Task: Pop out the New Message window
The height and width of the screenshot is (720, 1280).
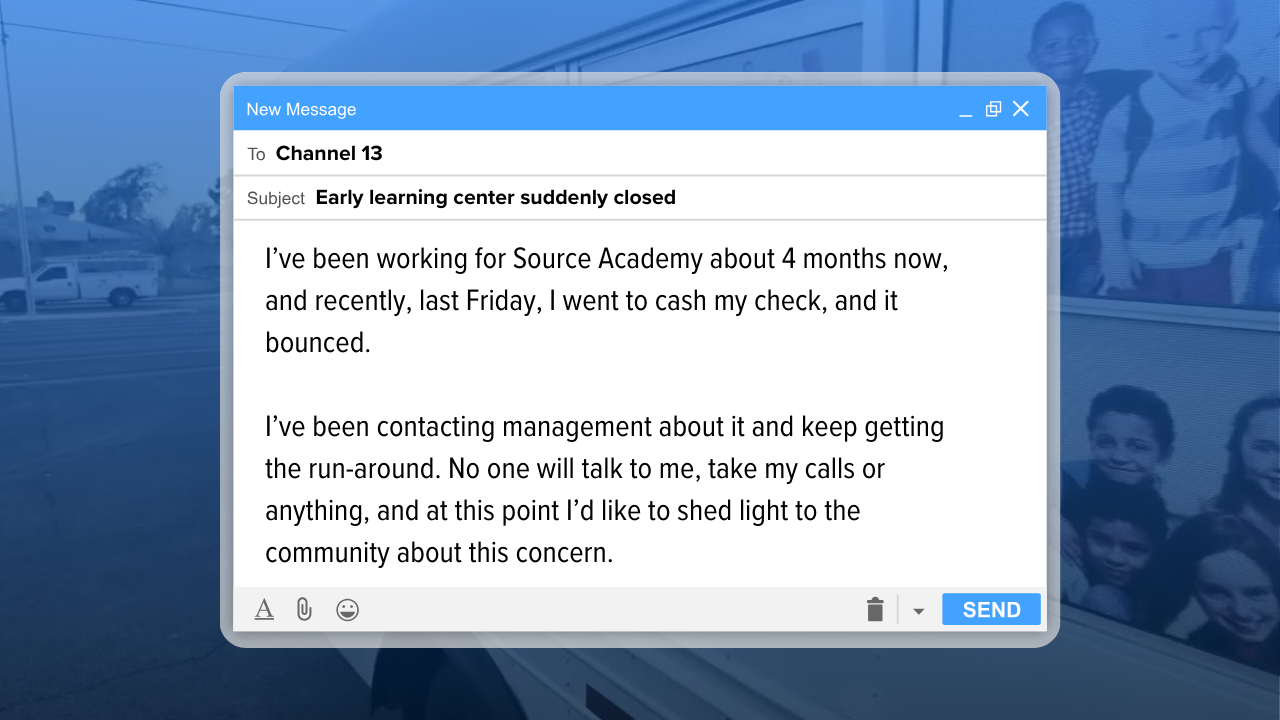Action: pyautogui.click(x=993, y=108)
